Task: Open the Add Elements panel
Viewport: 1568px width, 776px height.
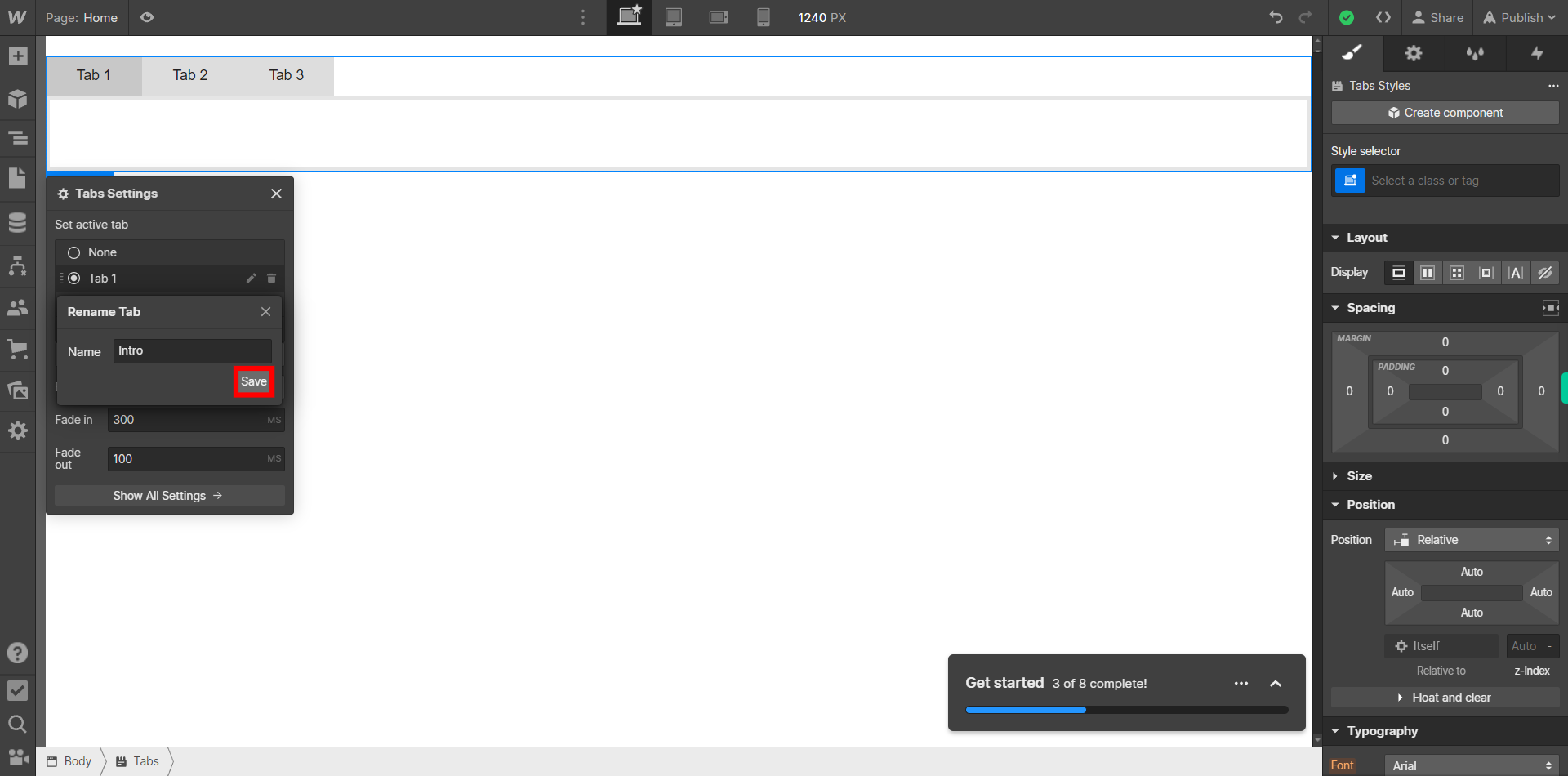Action: click(x=18, y=56)
